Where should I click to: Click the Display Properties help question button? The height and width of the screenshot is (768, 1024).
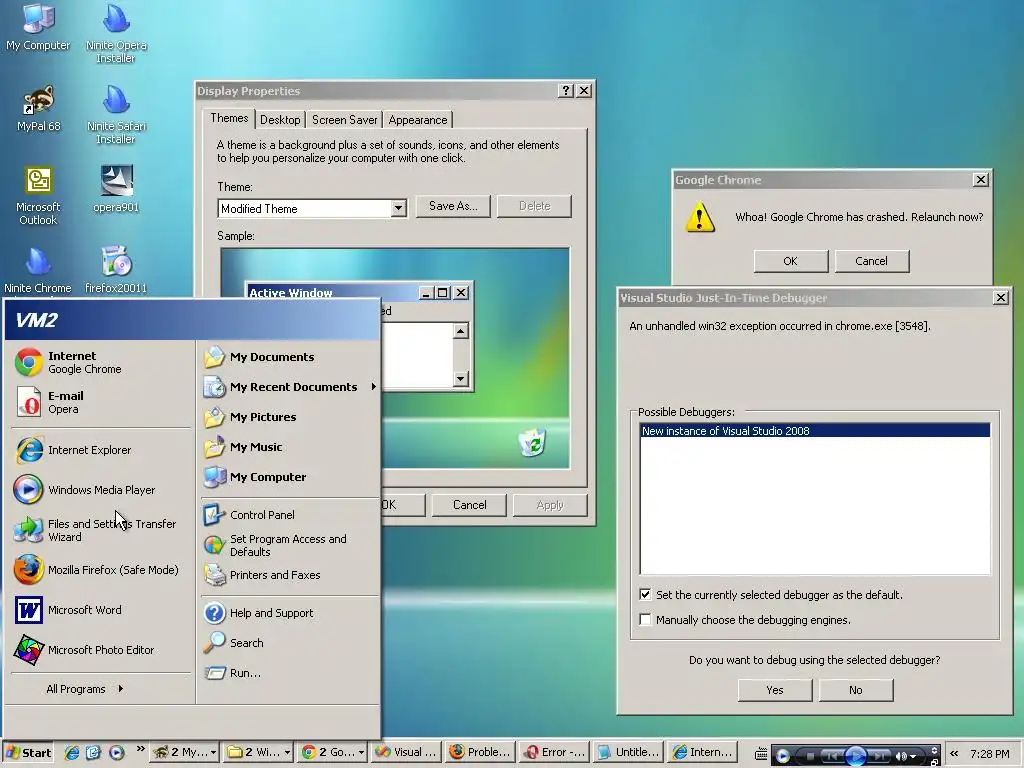coord(566,91)
